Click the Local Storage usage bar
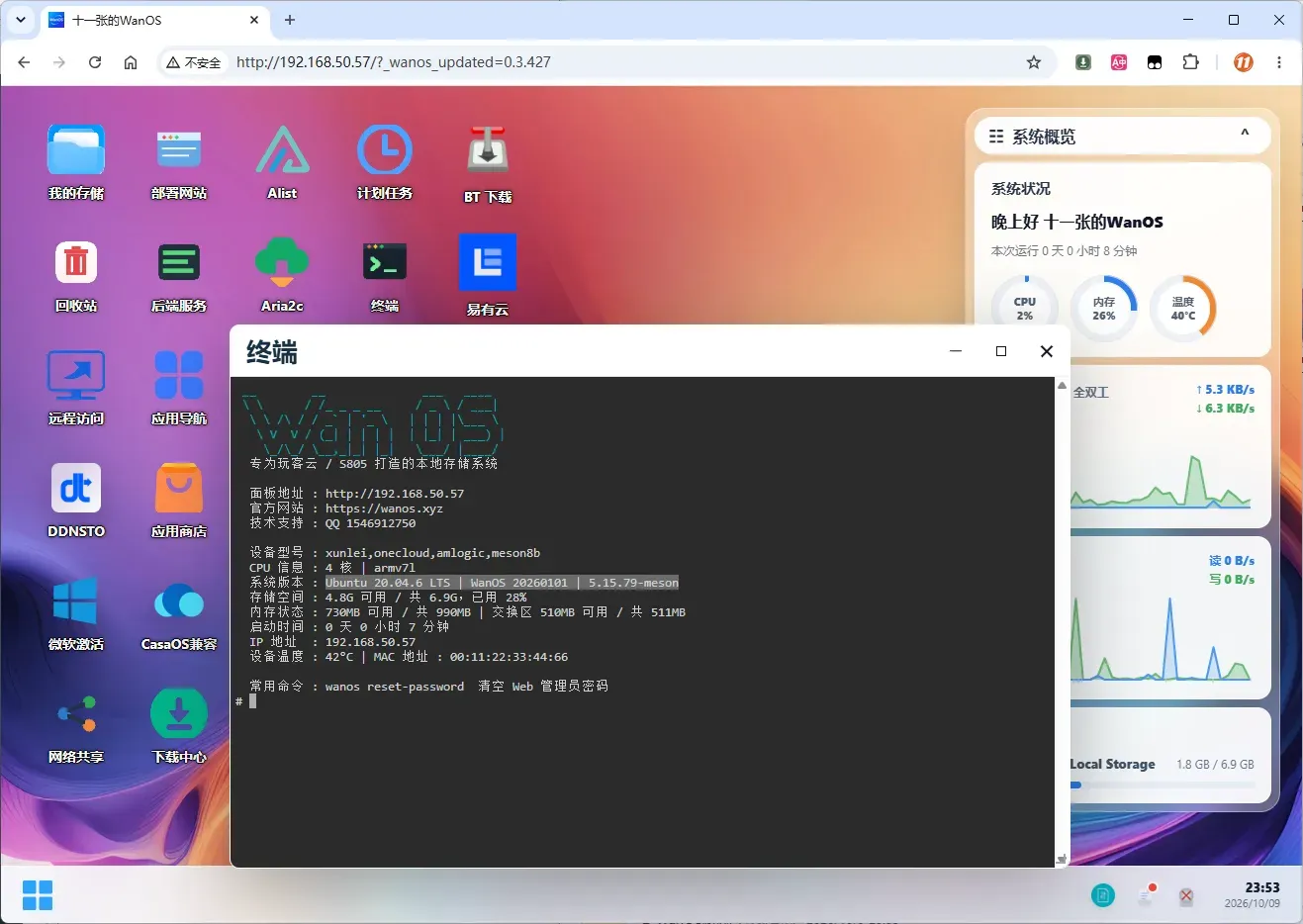The image size is (1303, 924). [x=1163, y=785]
